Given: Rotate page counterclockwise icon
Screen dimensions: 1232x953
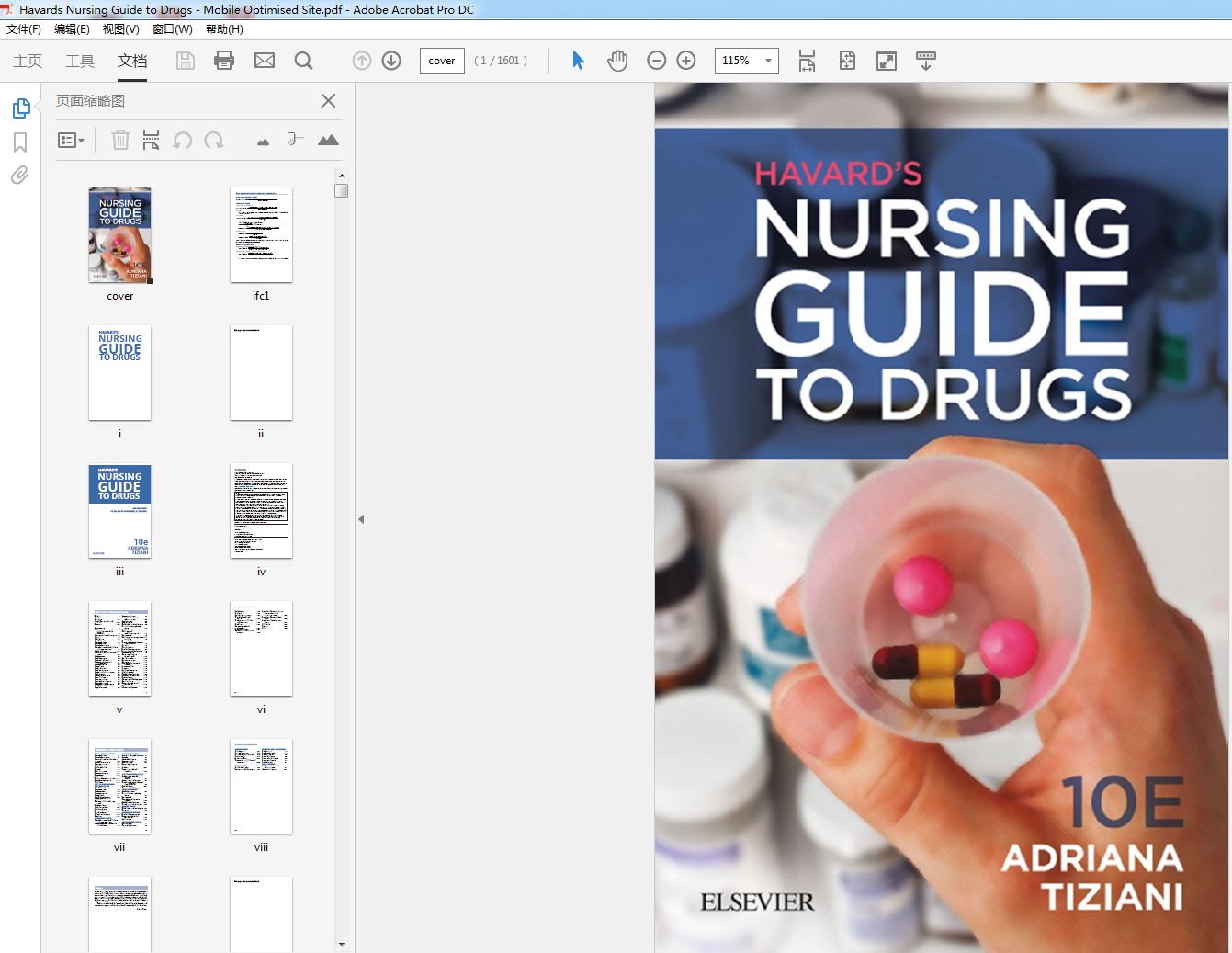Looking at the screenshot, I should coord(183,140).
